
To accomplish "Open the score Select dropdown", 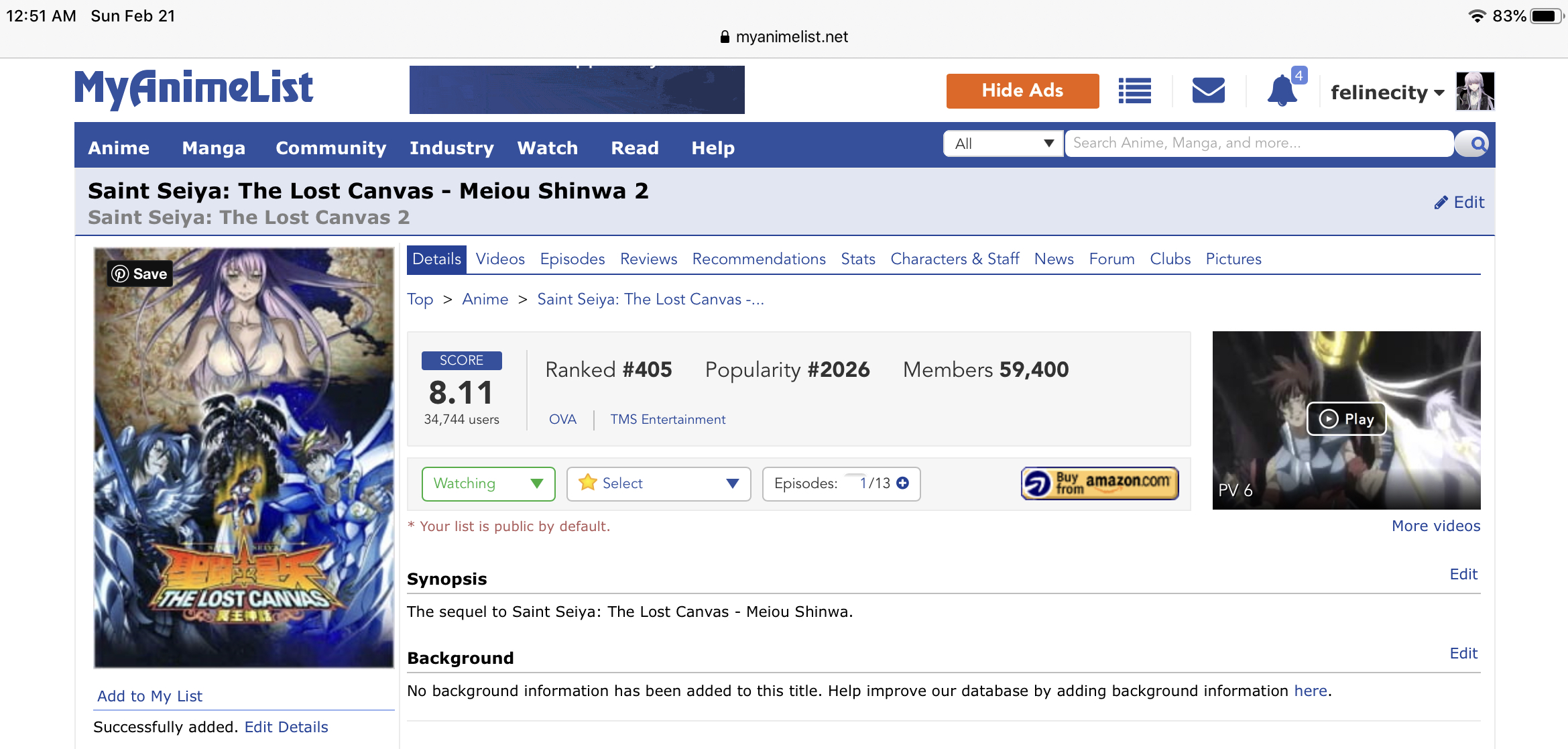I will [x=658, y=483].
